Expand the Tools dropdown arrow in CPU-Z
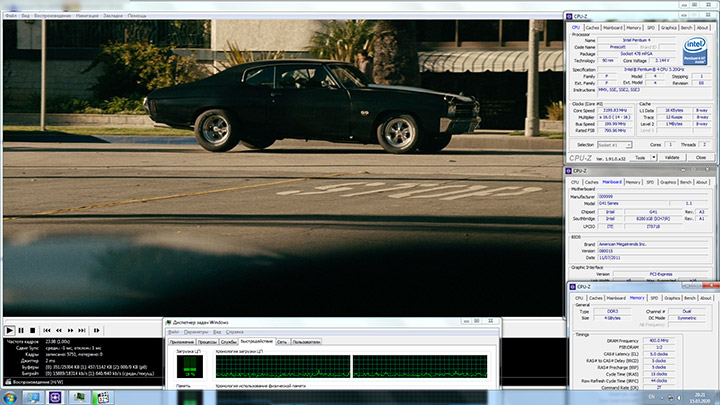Viewport: 720px width, 405px height. (654, 158)
